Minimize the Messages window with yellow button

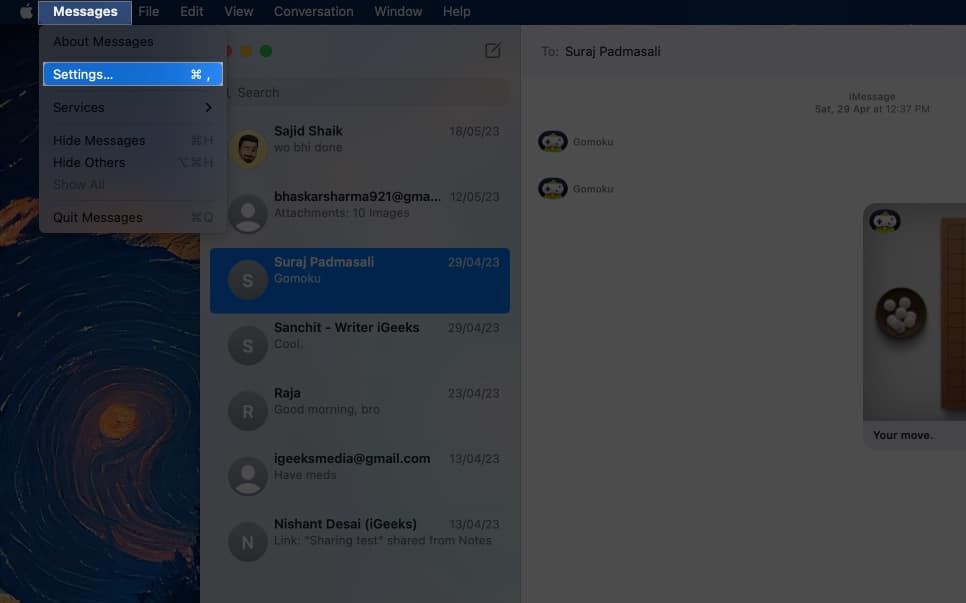pyautogui.click(x=246, y=51)
